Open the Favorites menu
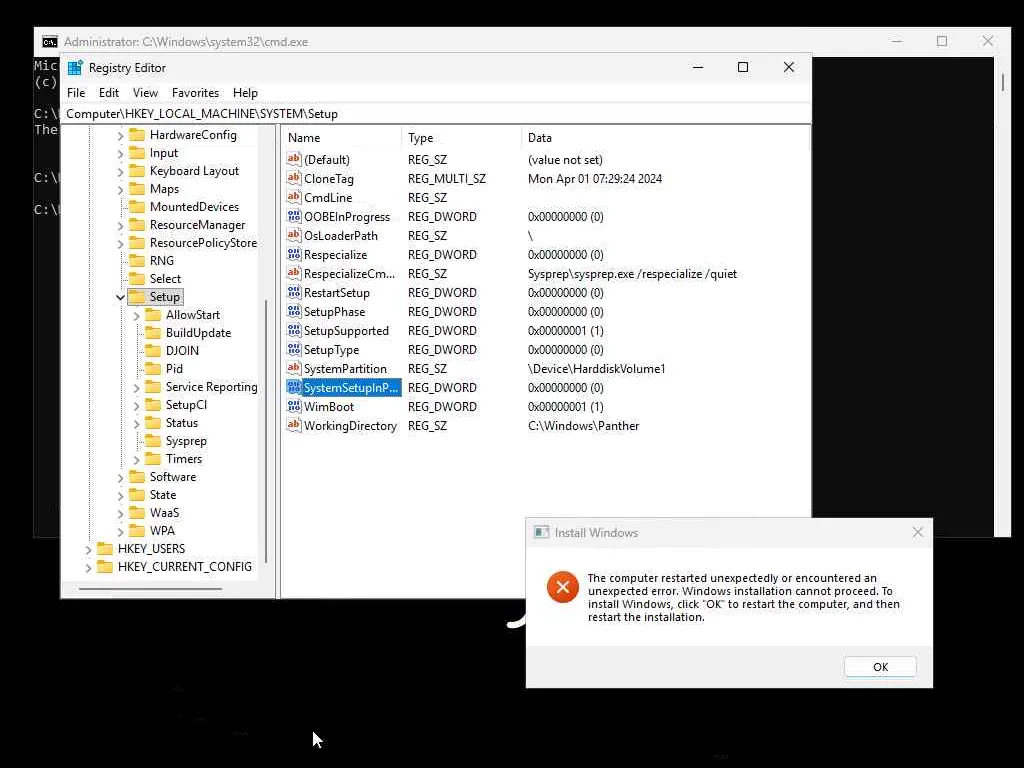1024x768 pixels. [195, 93]
